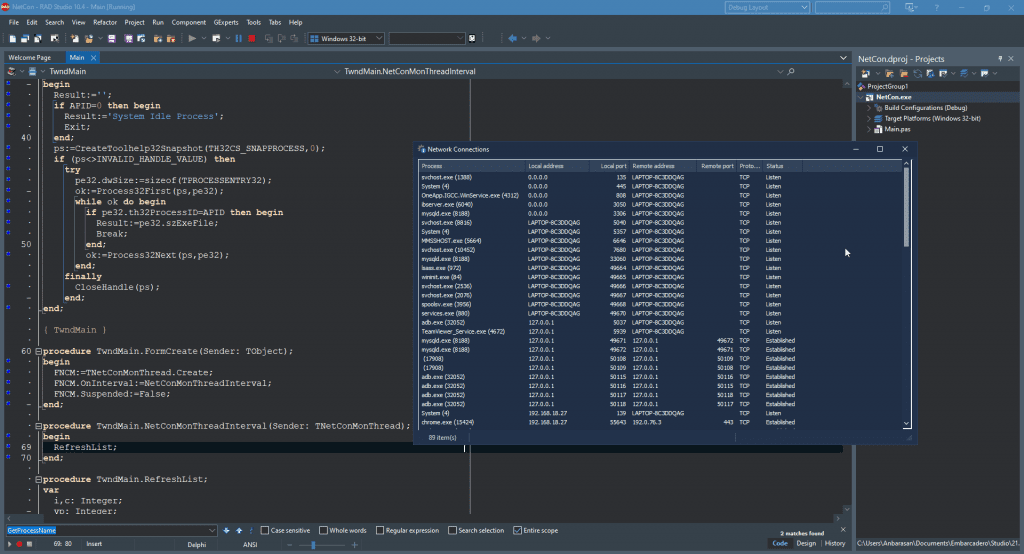The height and width of the screenshot is (554, 1024).
Task: Expand the Main.pas tree node
Action: (869, 129)
